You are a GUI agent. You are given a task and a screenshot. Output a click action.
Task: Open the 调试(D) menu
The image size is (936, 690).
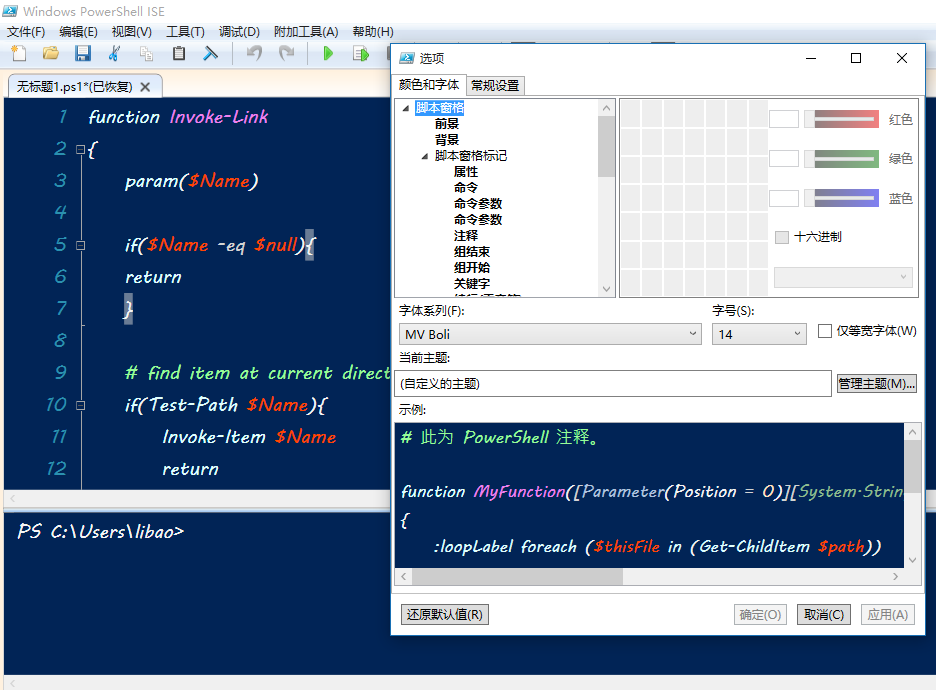click(239, 32)
